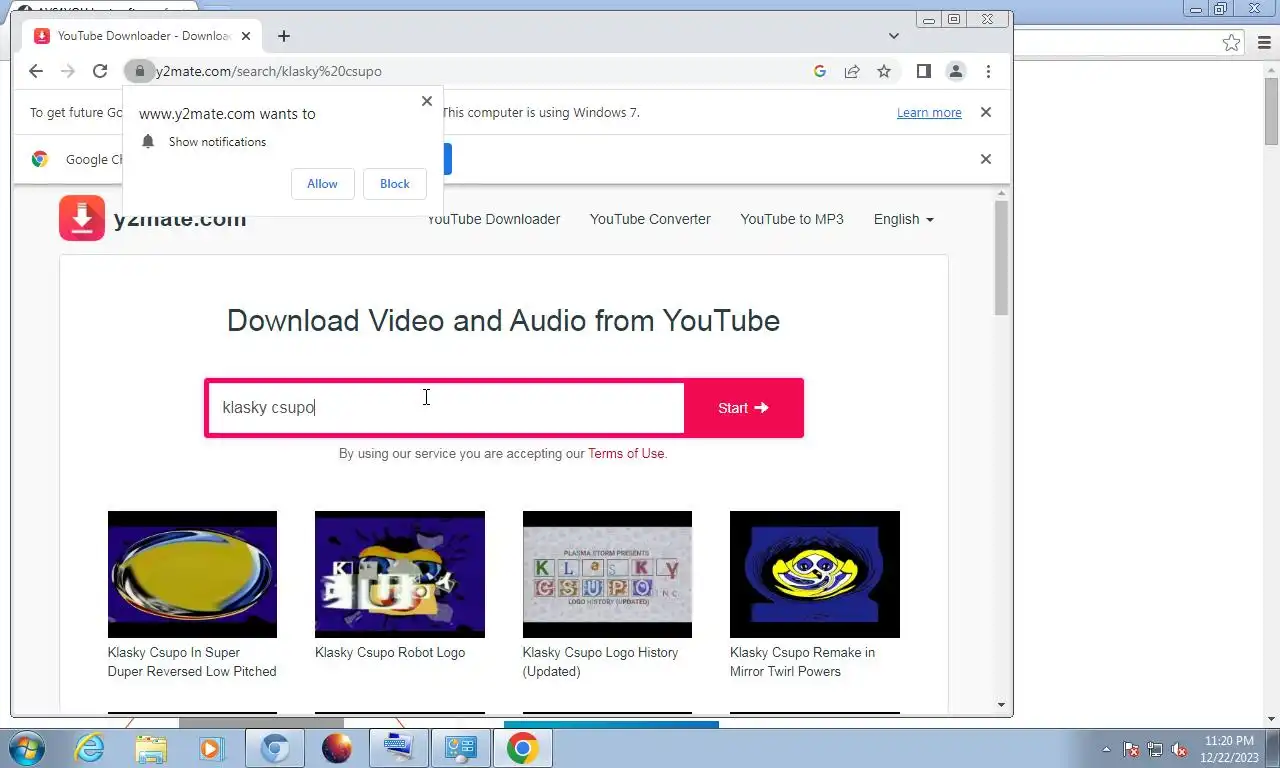Dismiss the notification permission popup
The image size is (1280, 768).
pos(427,101)
